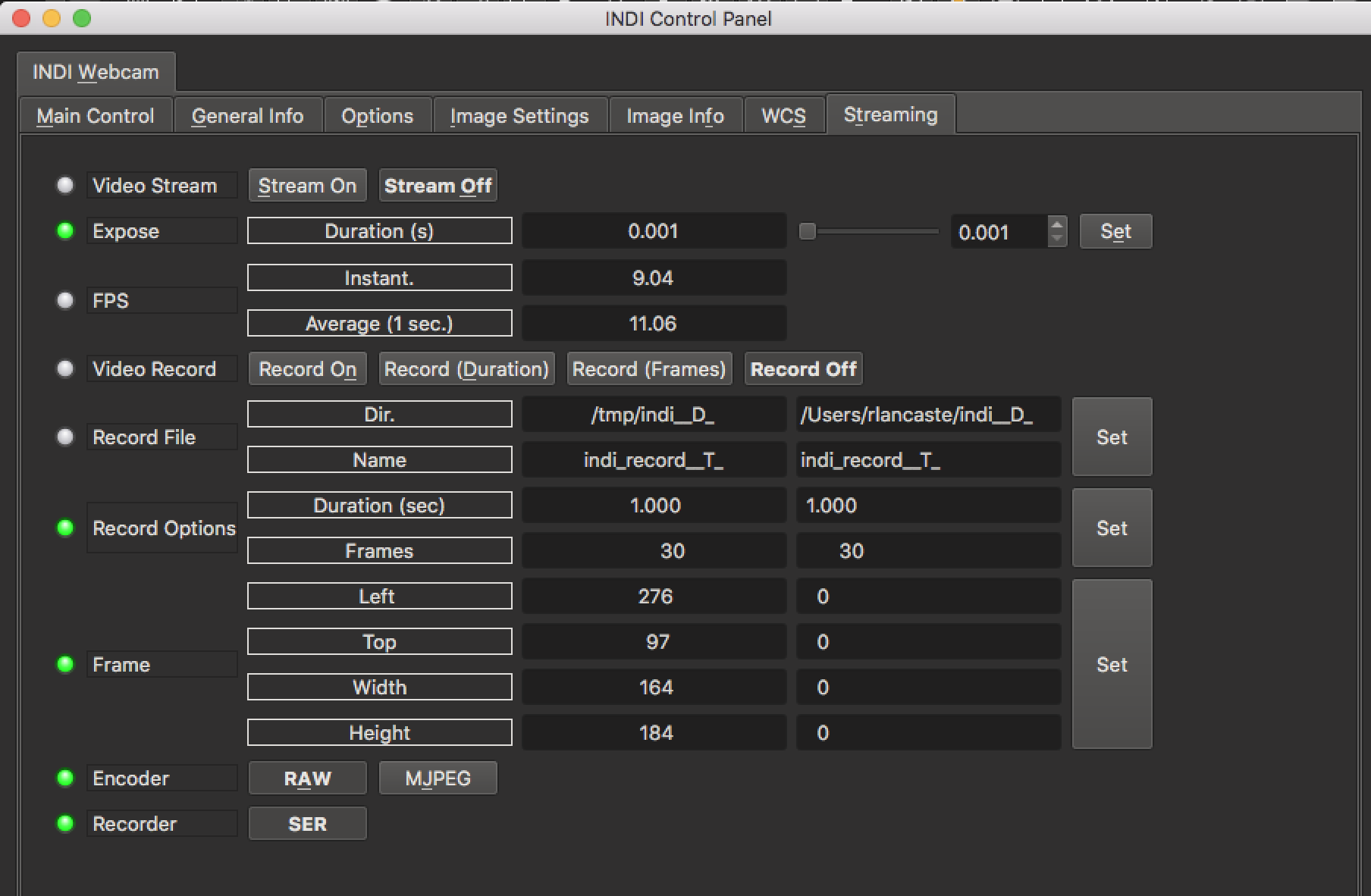Select the INDI Webcam device tab

pos(96,72)
